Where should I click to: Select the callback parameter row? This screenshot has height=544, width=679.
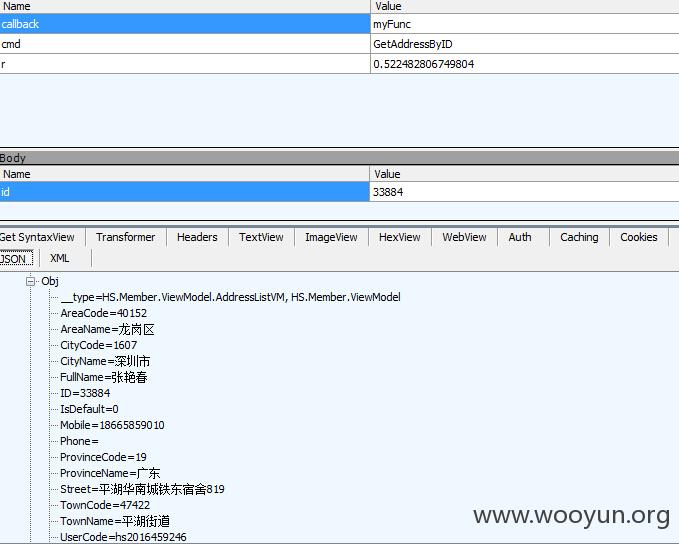[340, 24]
